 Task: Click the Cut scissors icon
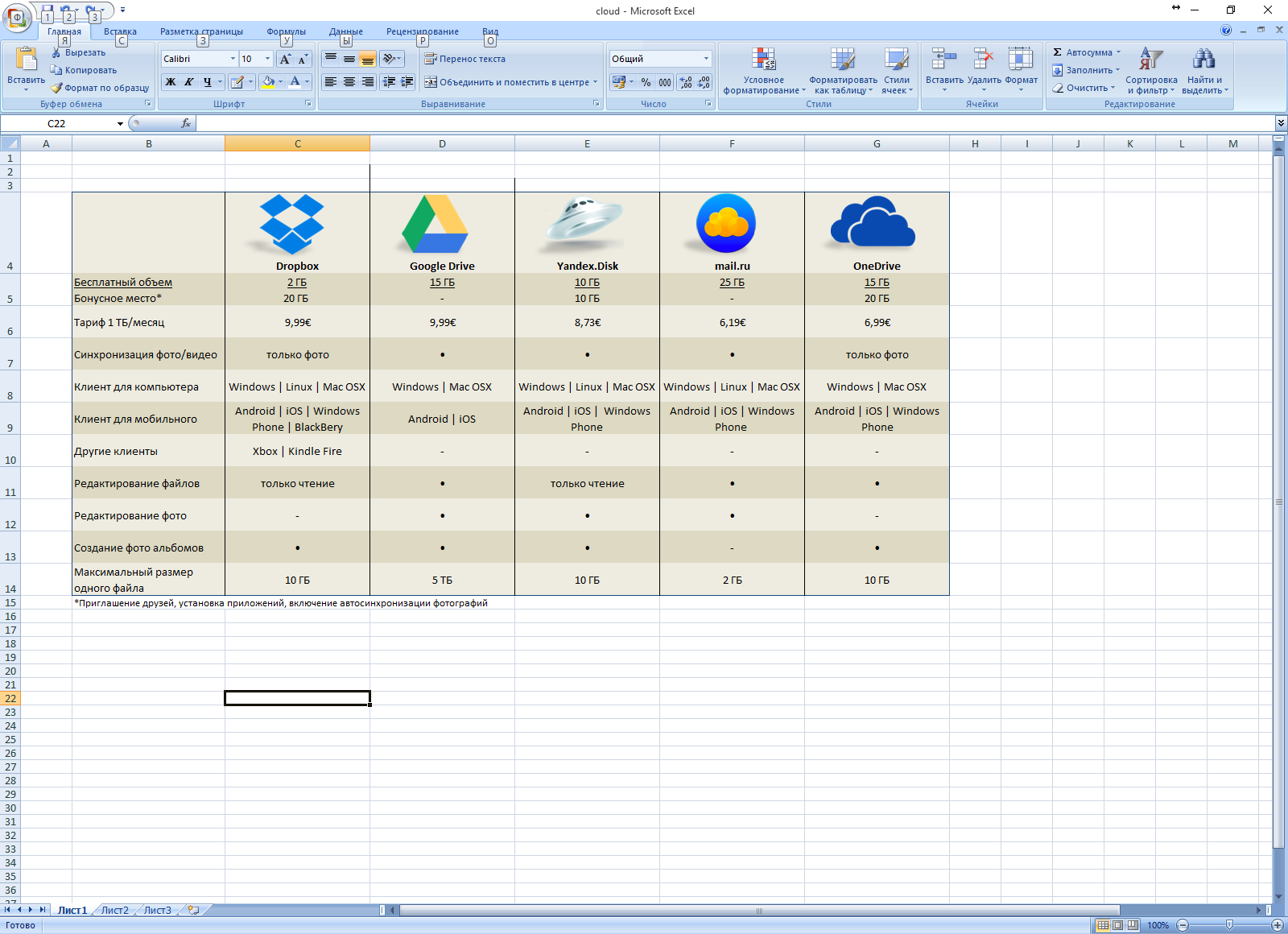click(56, 52)
